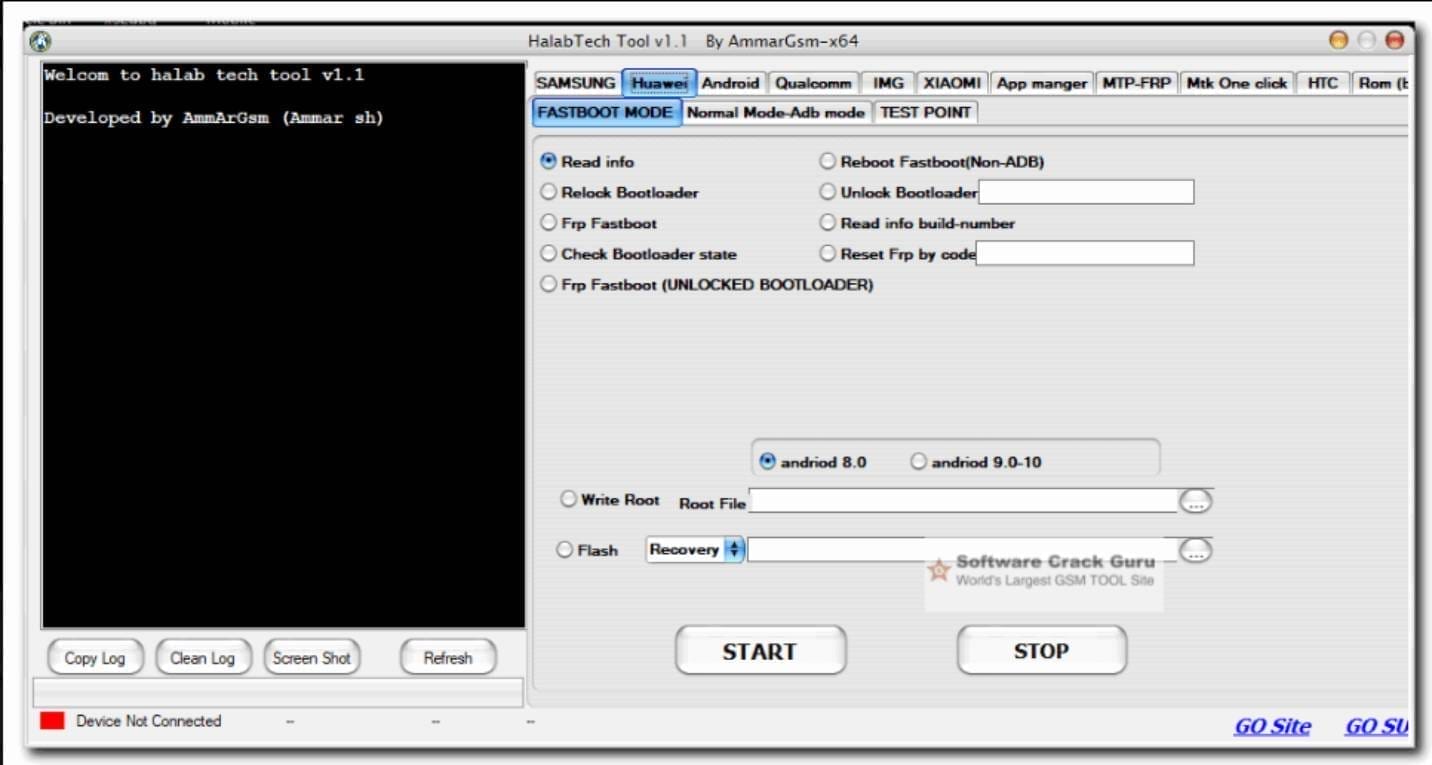Image resolution: width=1432 pixels, height=765 pixels.
Task: Click the GO Site link
Action: tap(1272, 726)
